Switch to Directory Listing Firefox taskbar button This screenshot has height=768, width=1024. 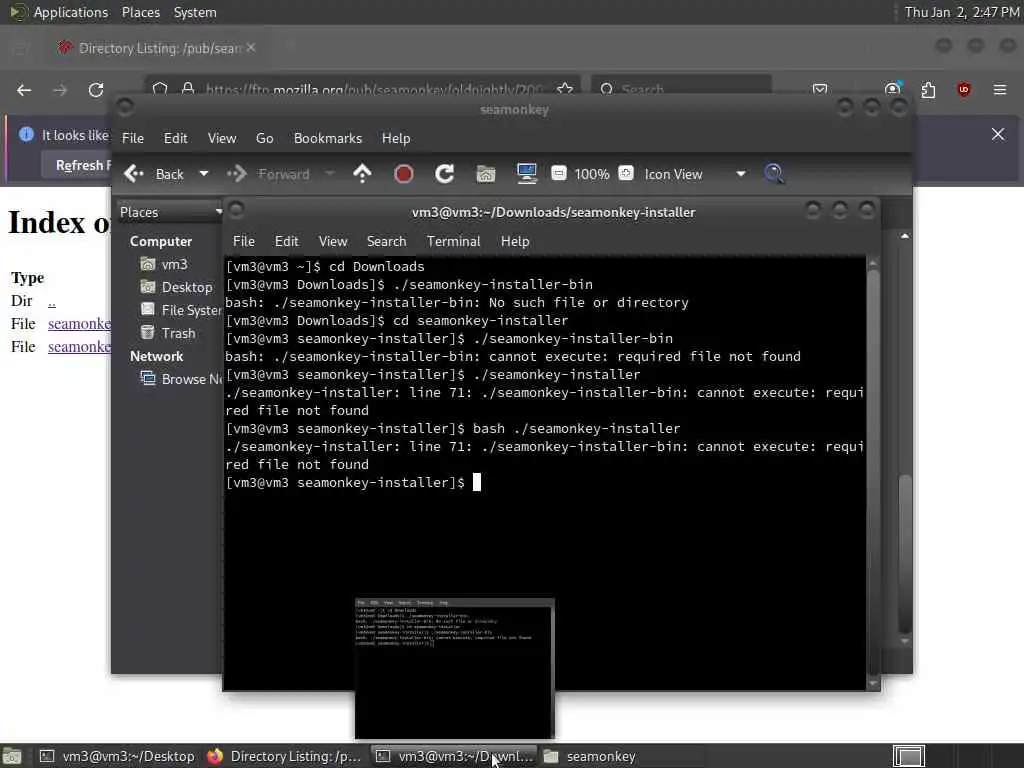point(285,756)
